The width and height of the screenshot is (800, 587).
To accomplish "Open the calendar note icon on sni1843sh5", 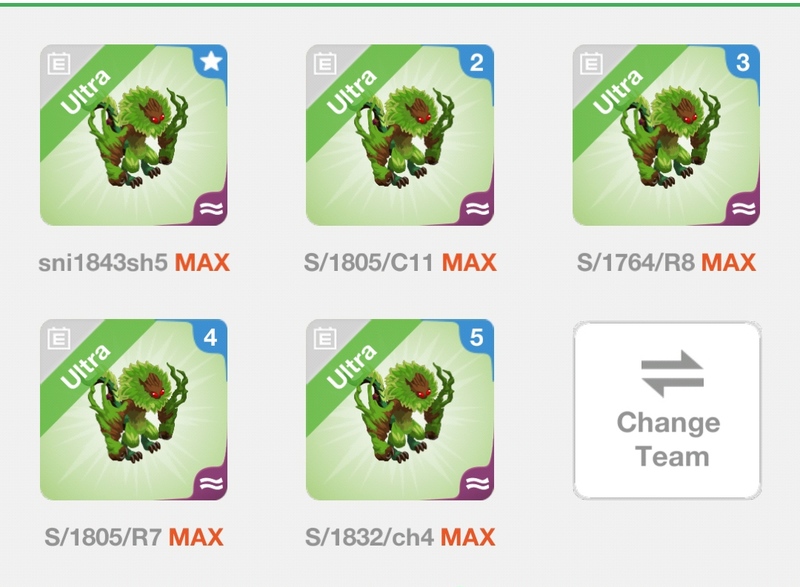I will click(x=59, y=63).
